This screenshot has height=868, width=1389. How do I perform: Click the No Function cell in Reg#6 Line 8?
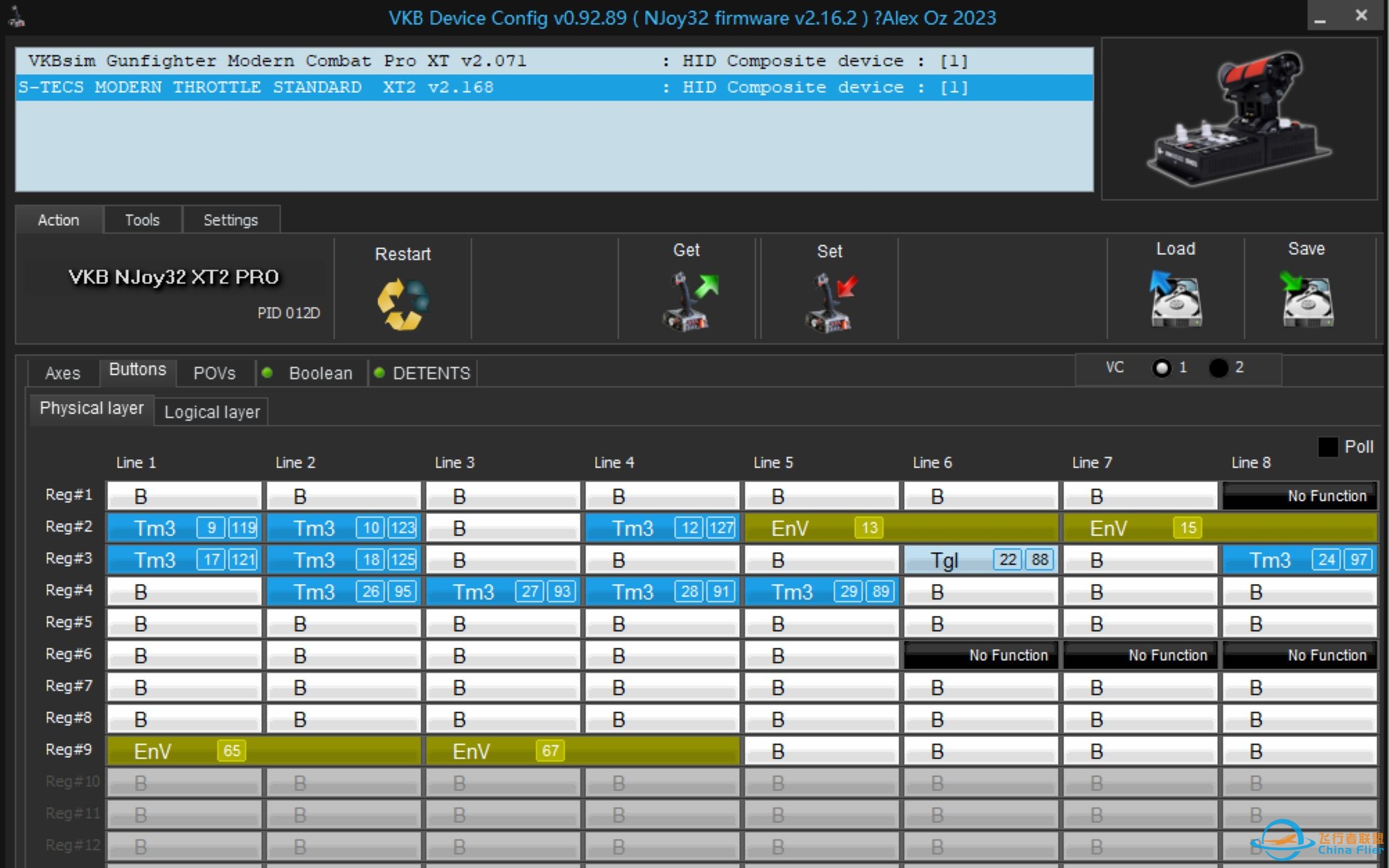tap(1300, 655)
